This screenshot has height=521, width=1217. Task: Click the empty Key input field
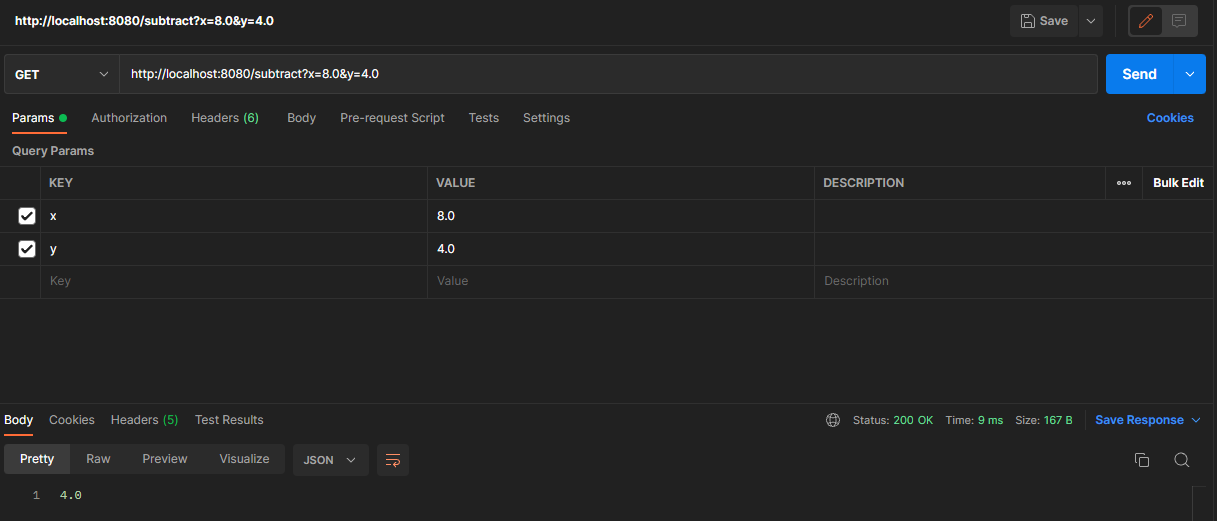coord(235,282)
